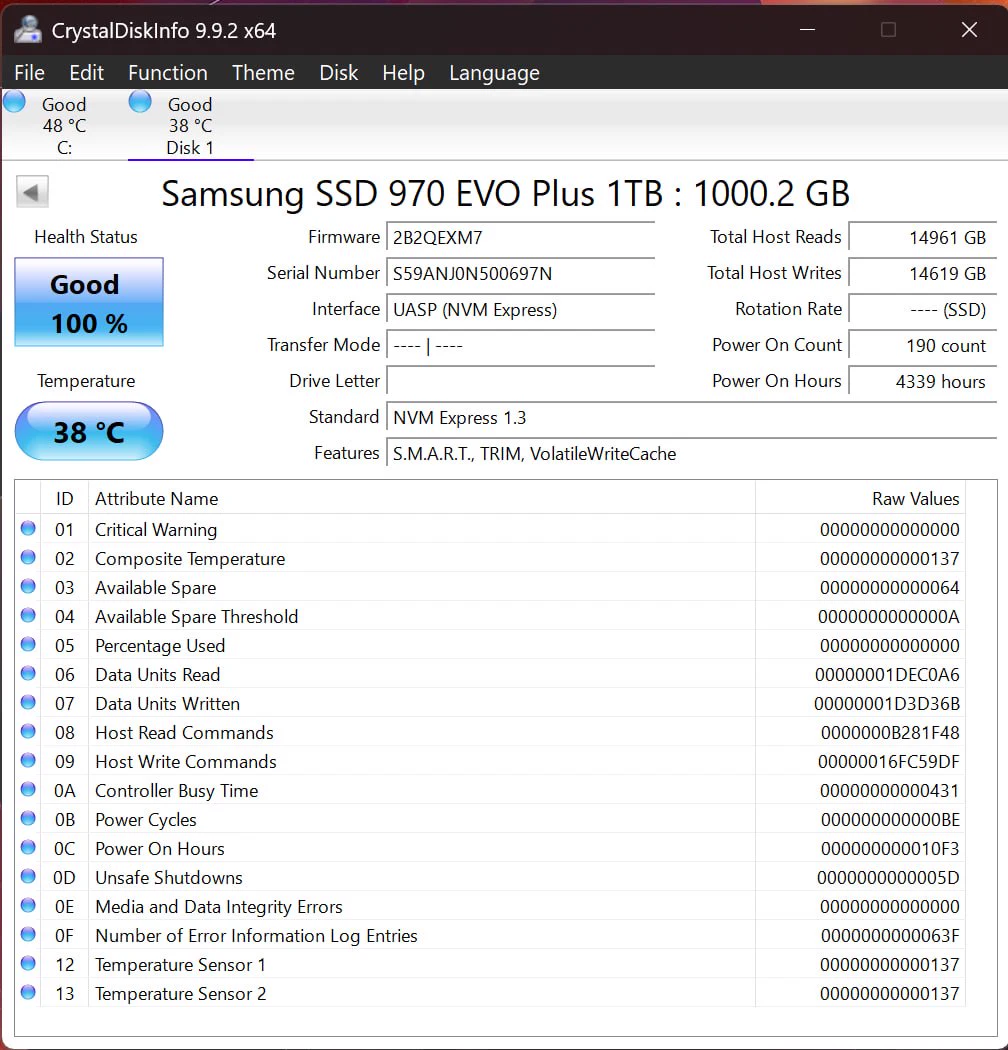The height and width of the screenshot is (1050, 1008).
Task: Go to previous disk with left arrow button
Action: coord(32,193)
